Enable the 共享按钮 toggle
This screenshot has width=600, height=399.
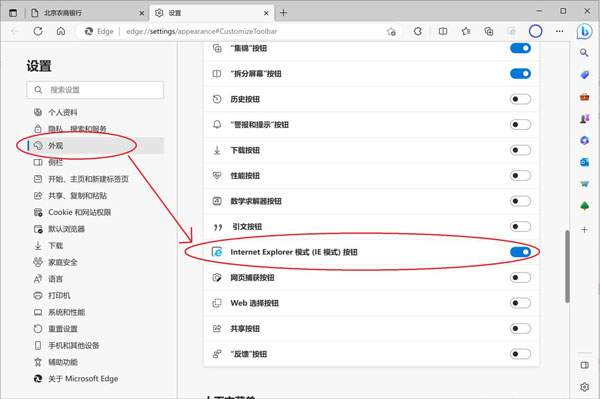click(x=520, y=328)
